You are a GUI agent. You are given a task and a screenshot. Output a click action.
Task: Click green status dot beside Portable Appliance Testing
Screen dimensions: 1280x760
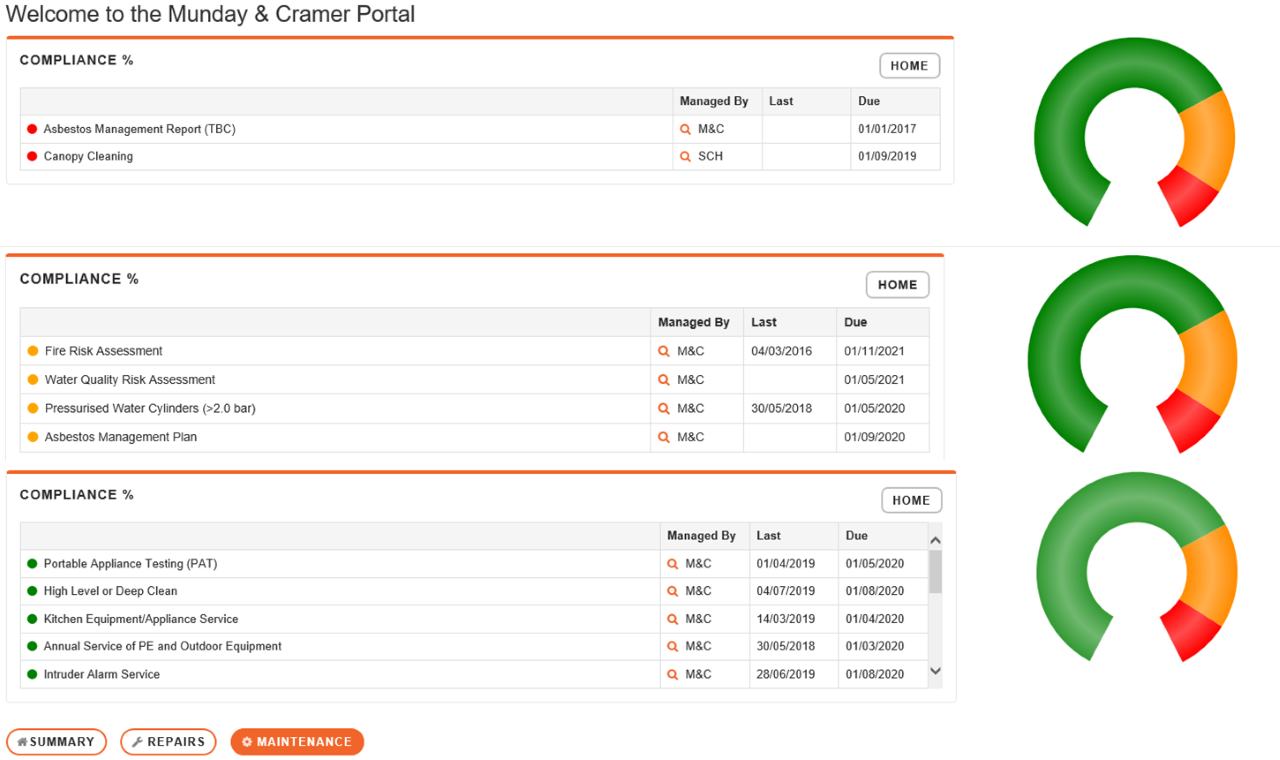(x=32, y=564)
